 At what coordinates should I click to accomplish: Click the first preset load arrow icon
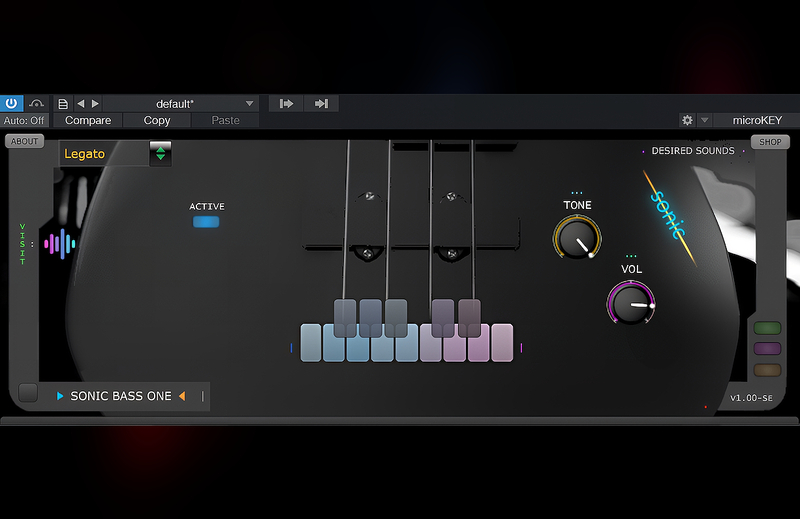pos(286,103)
